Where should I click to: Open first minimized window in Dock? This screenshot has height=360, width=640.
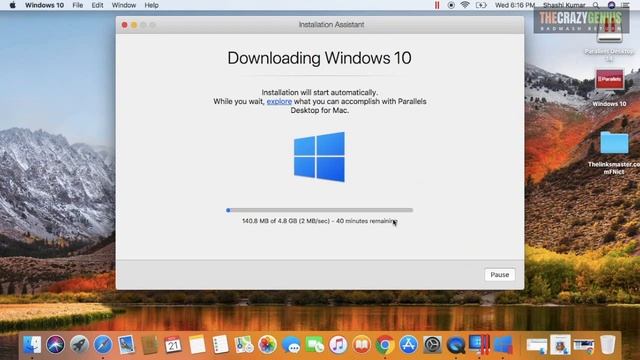coord(536,345)
